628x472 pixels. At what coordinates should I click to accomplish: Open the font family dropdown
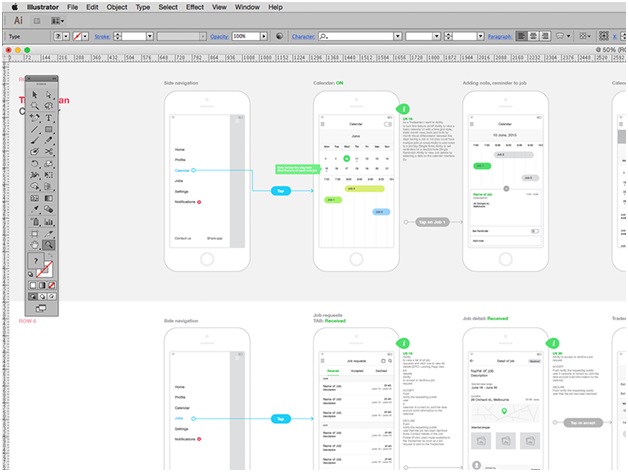pos(396,35)
